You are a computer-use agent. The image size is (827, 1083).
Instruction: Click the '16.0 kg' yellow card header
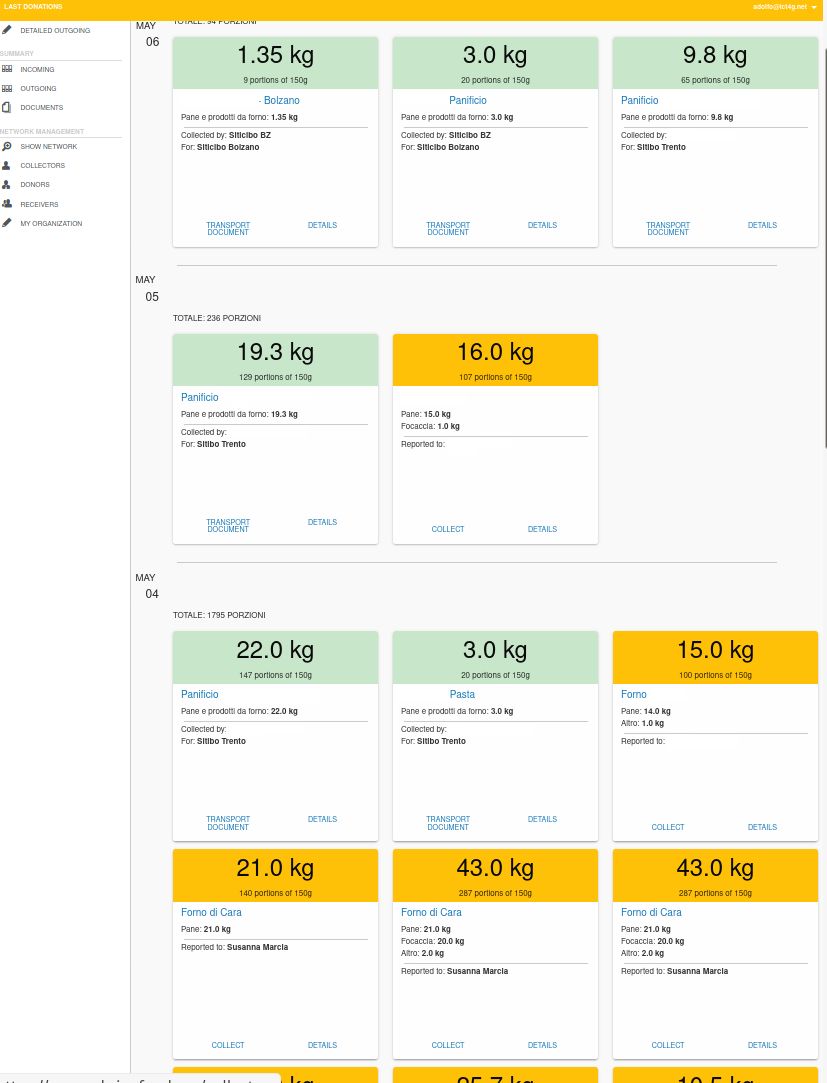coord(495,360)
